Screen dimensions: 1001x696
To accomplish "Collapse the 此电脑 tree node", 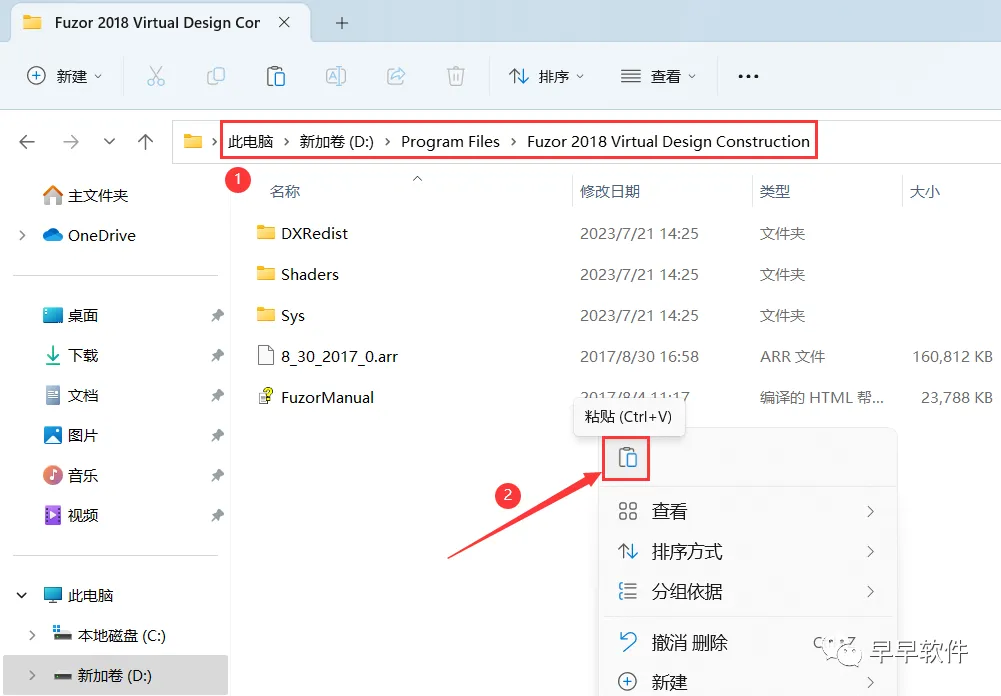I will point(22,595).
